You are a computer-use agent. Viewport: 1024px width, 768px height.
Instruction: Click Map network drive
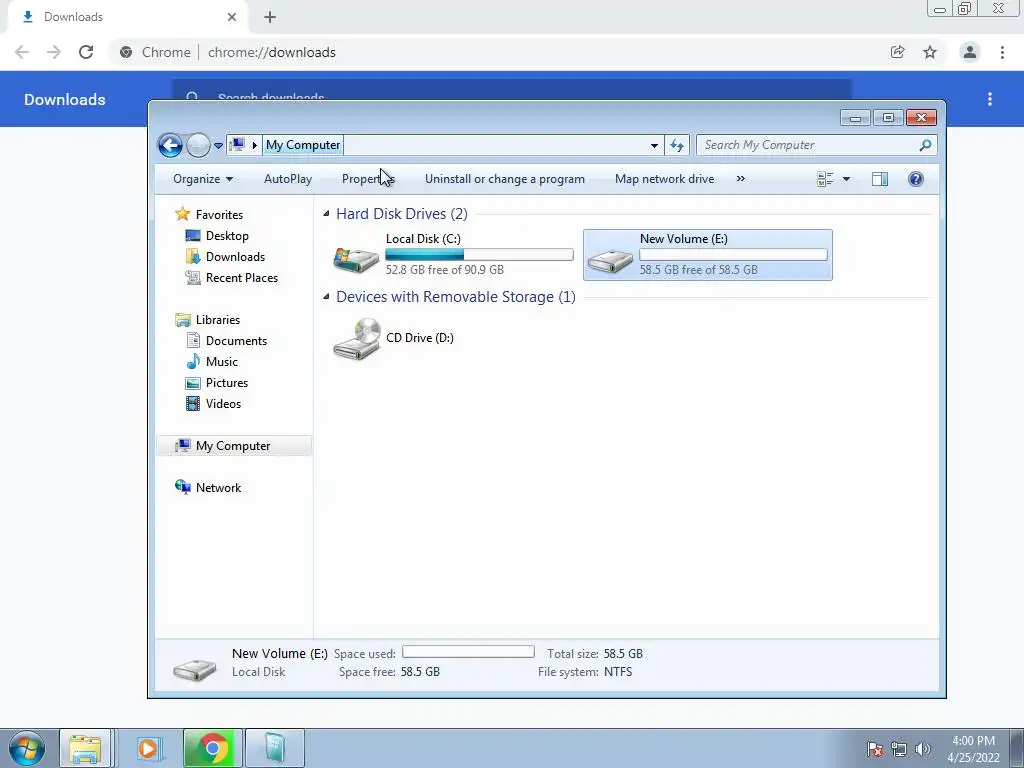664,179
